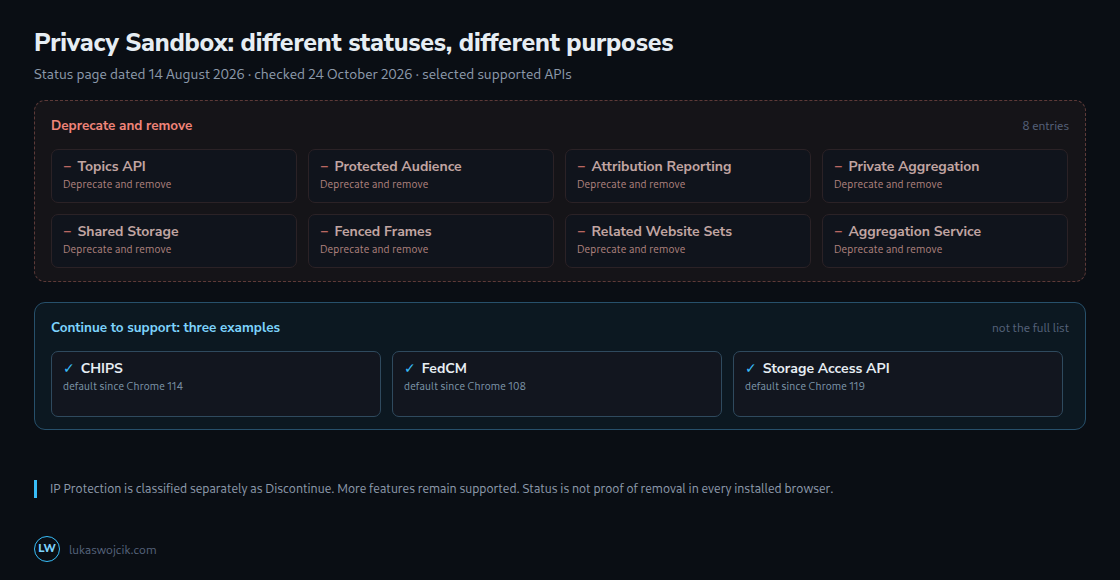Click 'Deprecate and remove' under Topics API

click(117, 184)
